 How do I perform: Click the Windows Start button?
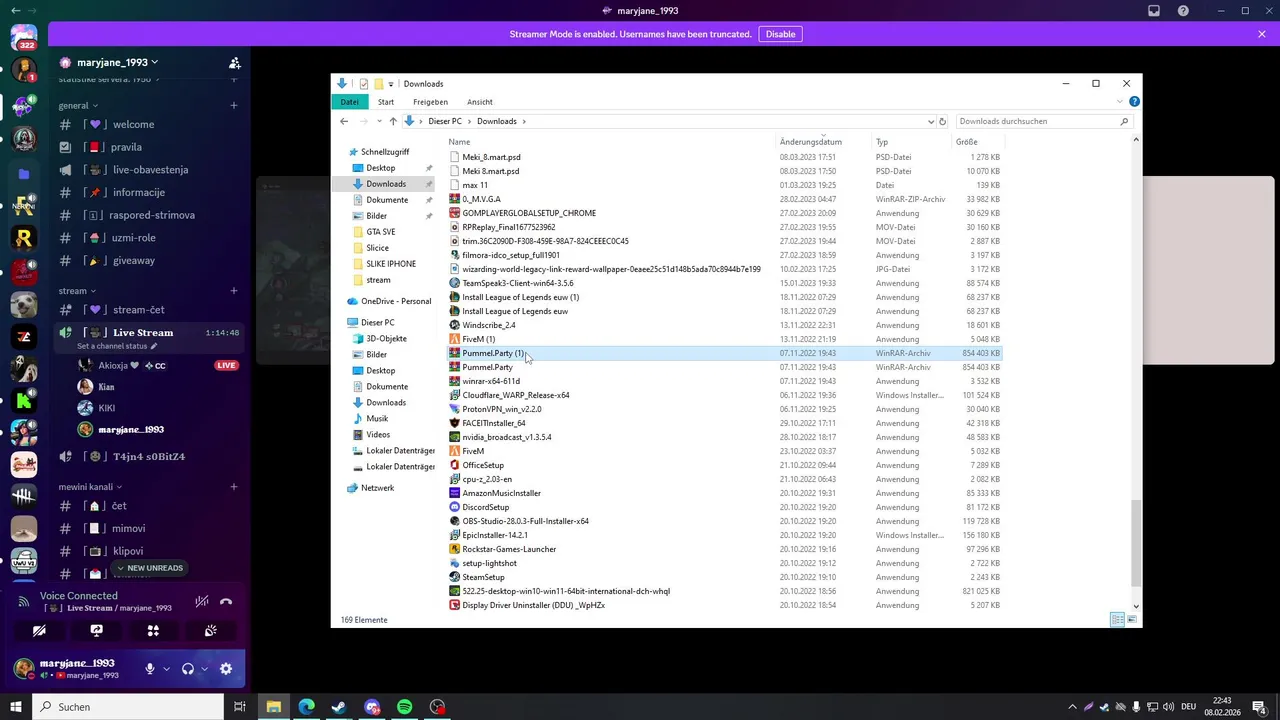[x=16, y=707]
